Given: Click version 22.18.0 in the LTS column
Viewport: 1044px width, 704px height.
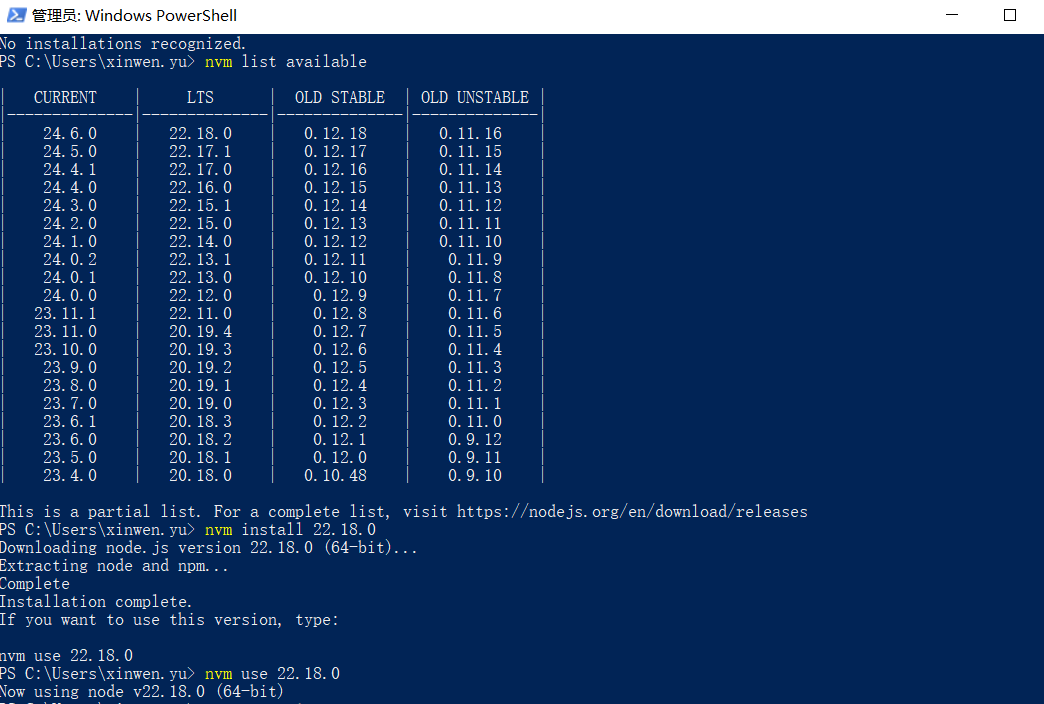Looking at the screenshot, I should click(200, 134).
